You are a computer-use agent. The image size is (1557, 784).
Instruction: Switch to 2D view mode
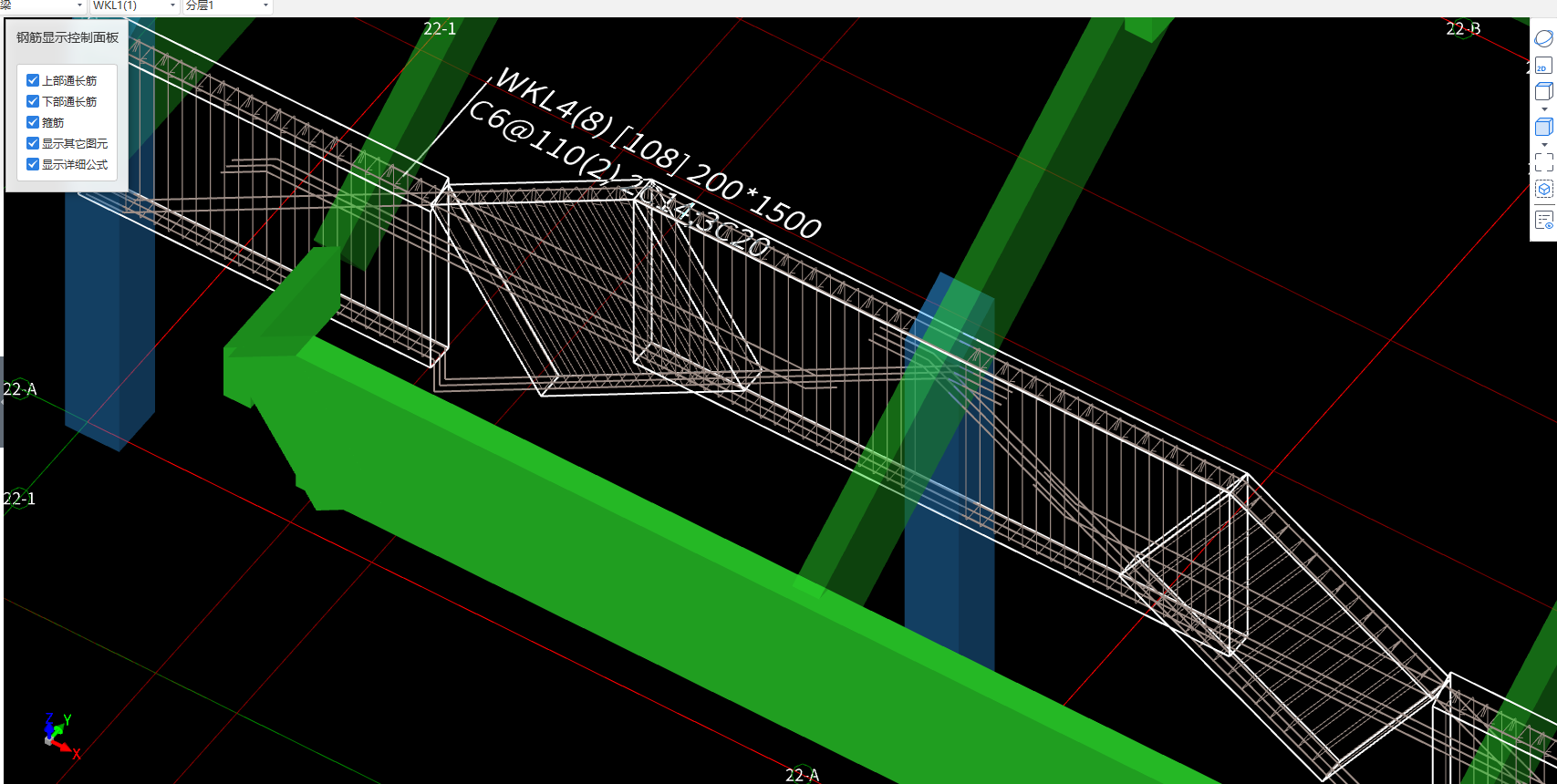pos(1543,66)
